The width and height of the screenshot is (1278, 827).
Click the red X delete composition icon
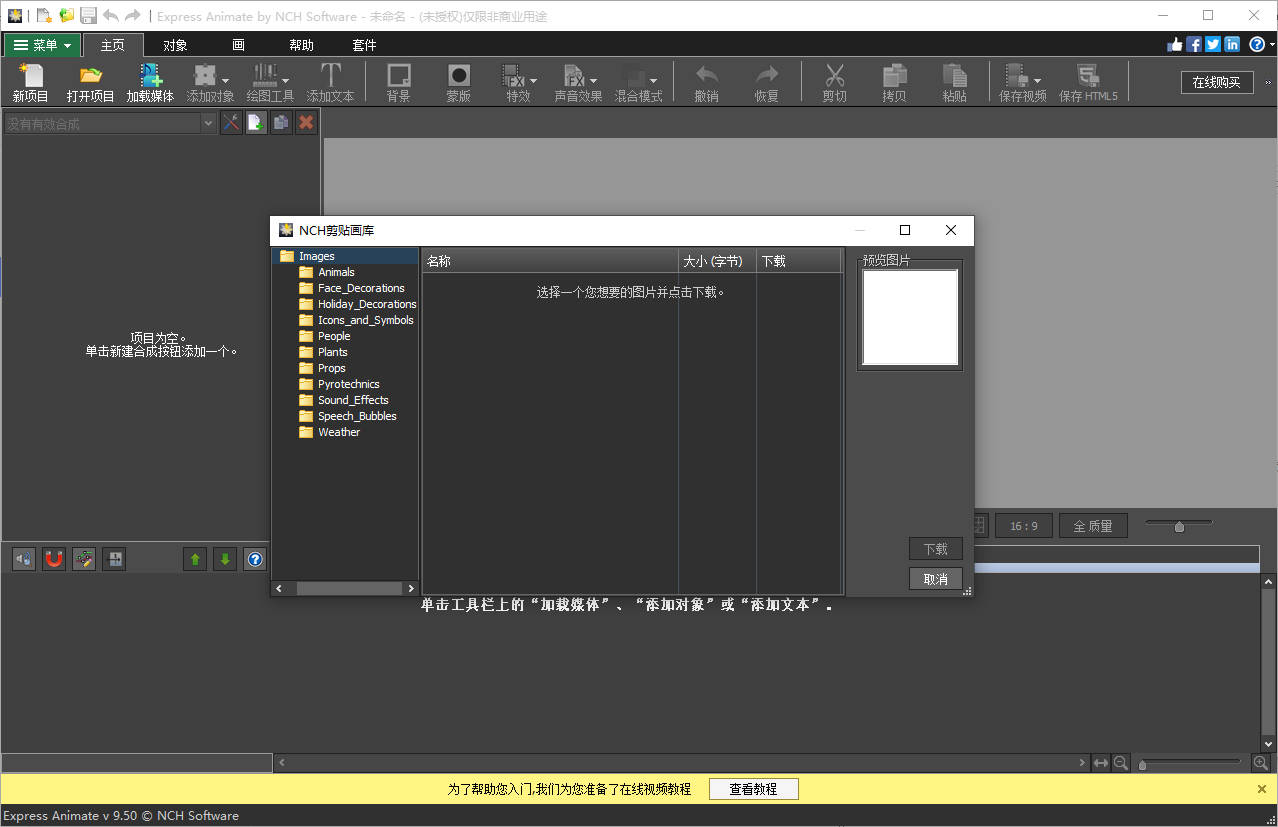[x=306, y=123]
